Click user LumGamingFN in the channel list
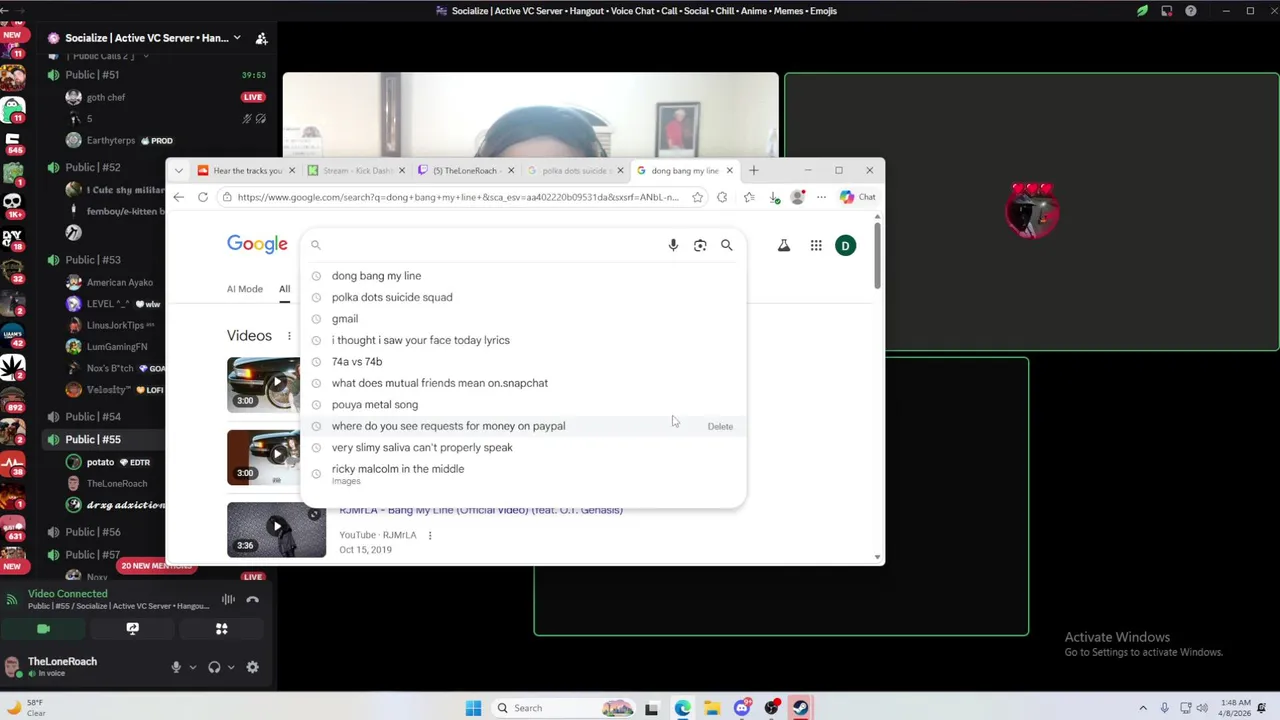This screenshot has height=720, width=1280. (116, 347)
